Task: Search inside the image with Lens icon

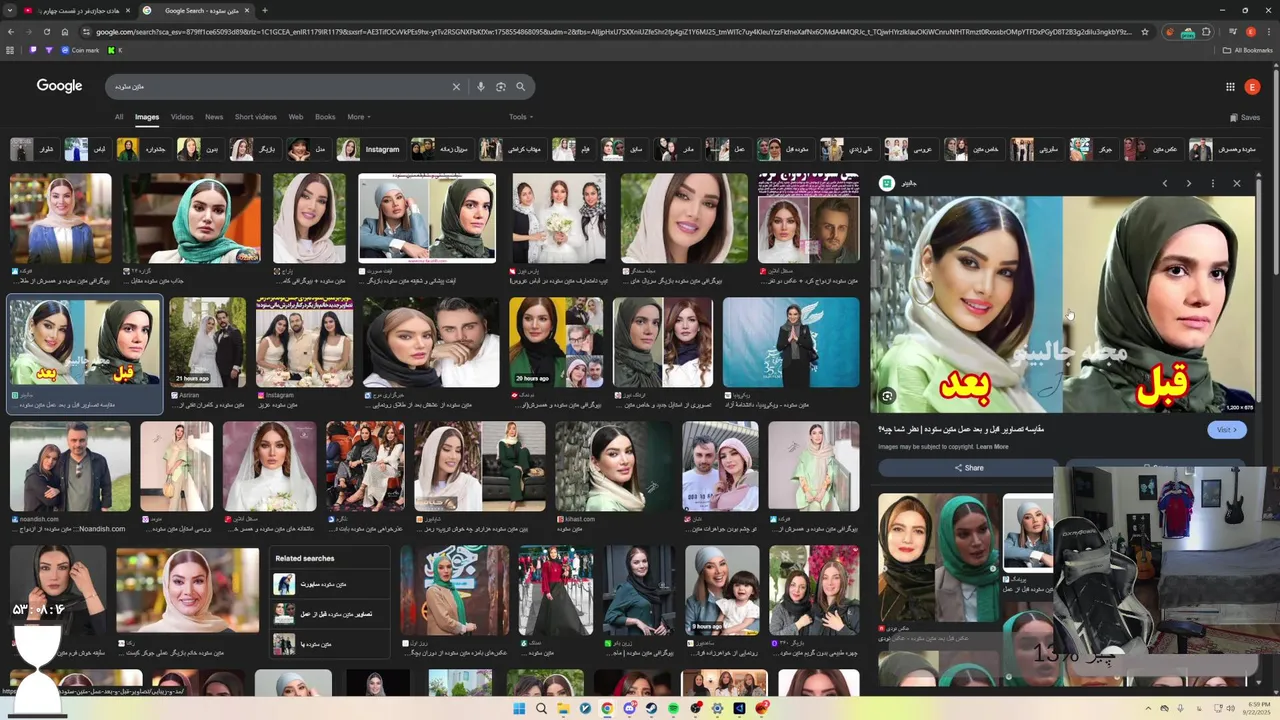Action: (x=887, y=397)
